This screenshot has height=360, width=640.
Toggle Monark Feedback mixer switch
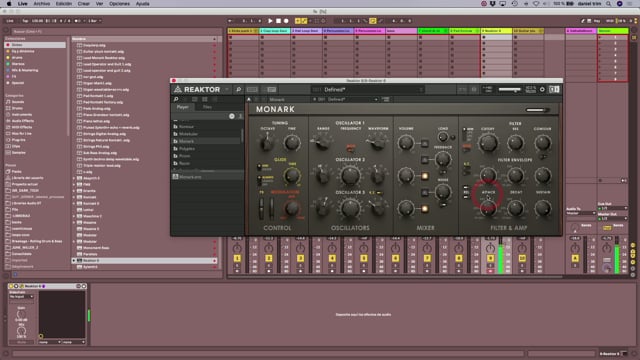(x=424, y=160)
